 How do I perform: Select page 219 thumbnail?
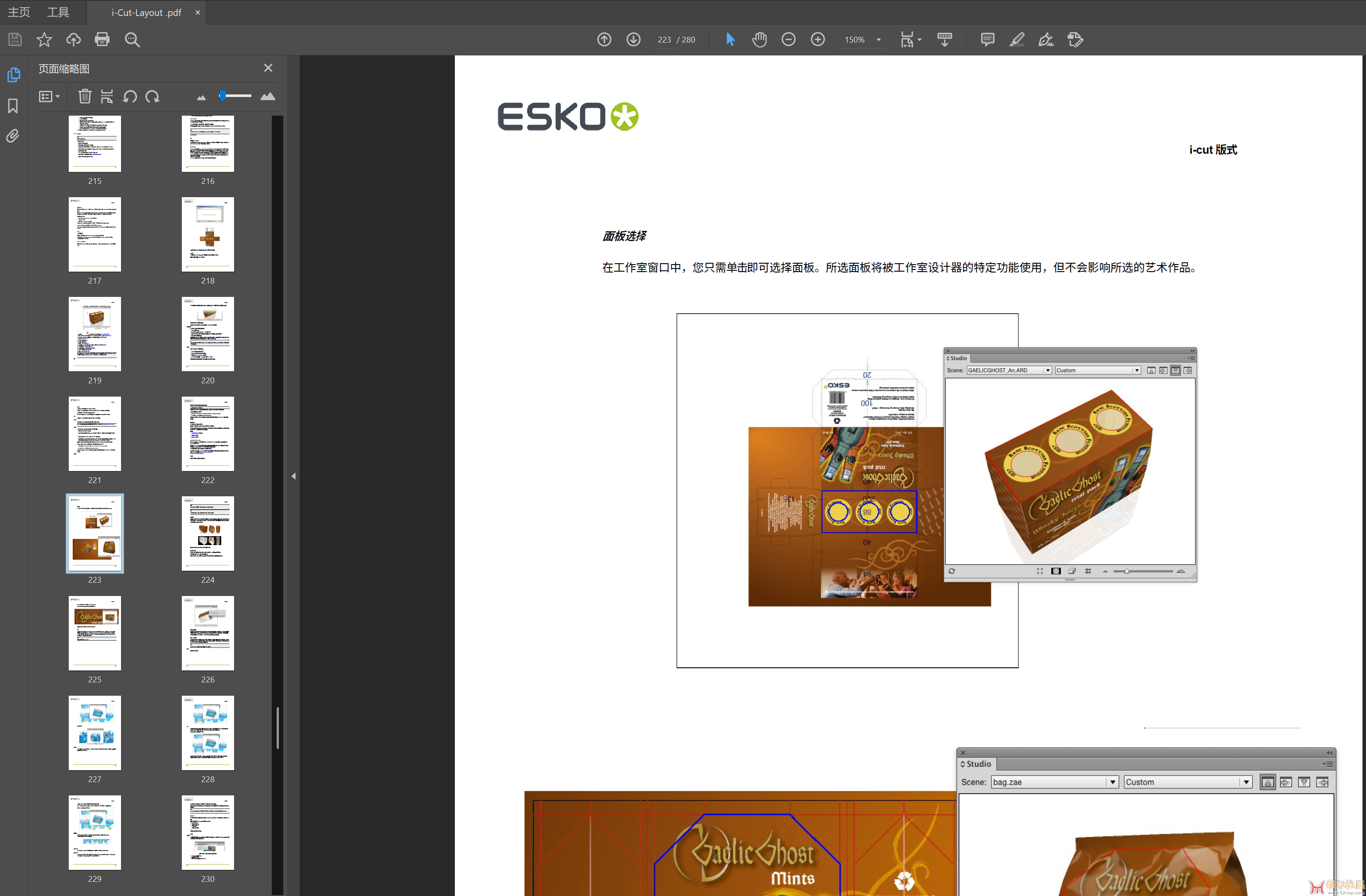pos(95,334)
